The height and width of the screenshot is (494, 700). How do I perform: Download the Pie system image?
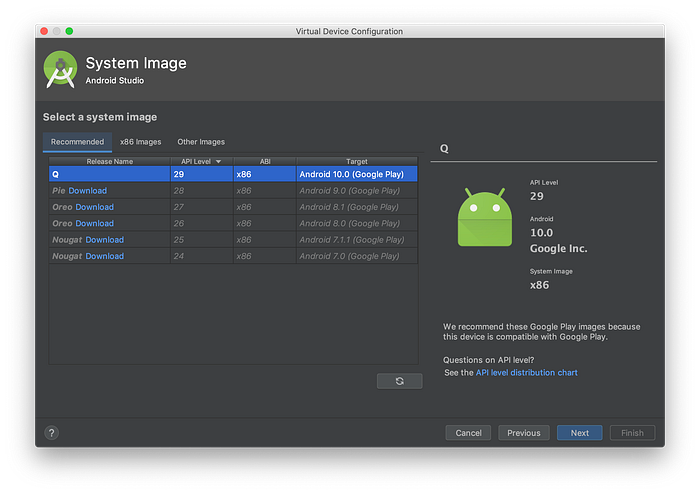click(88, 191)
